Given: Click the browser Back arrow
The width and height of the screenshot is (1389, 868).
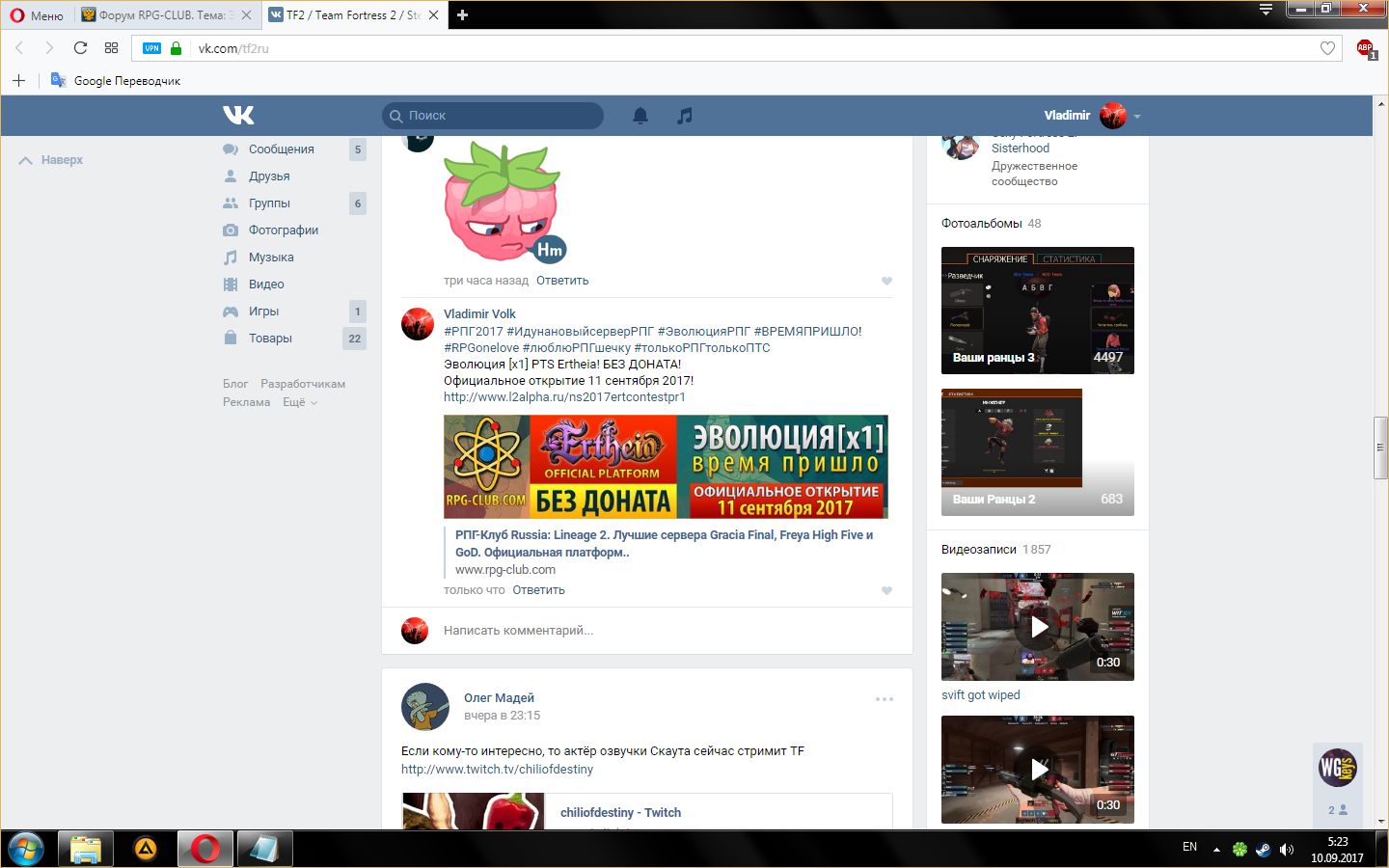Looking at the screenshot, I should point(19,48).
